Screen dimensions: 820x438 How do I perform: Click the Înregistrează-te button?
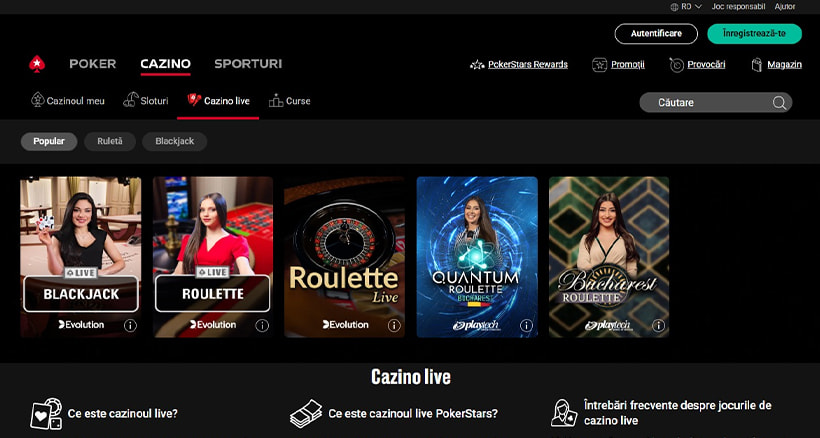(754, 33)
